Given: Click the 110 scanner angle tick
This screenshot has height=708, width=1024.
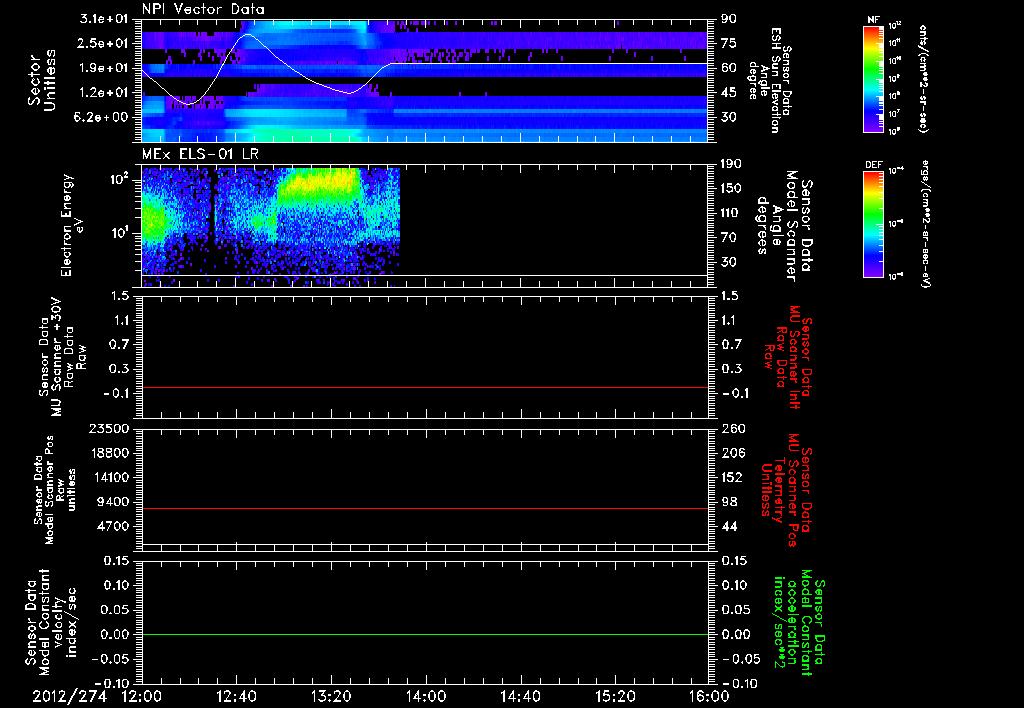Looking at the screenshot, I should click(732, 213).
